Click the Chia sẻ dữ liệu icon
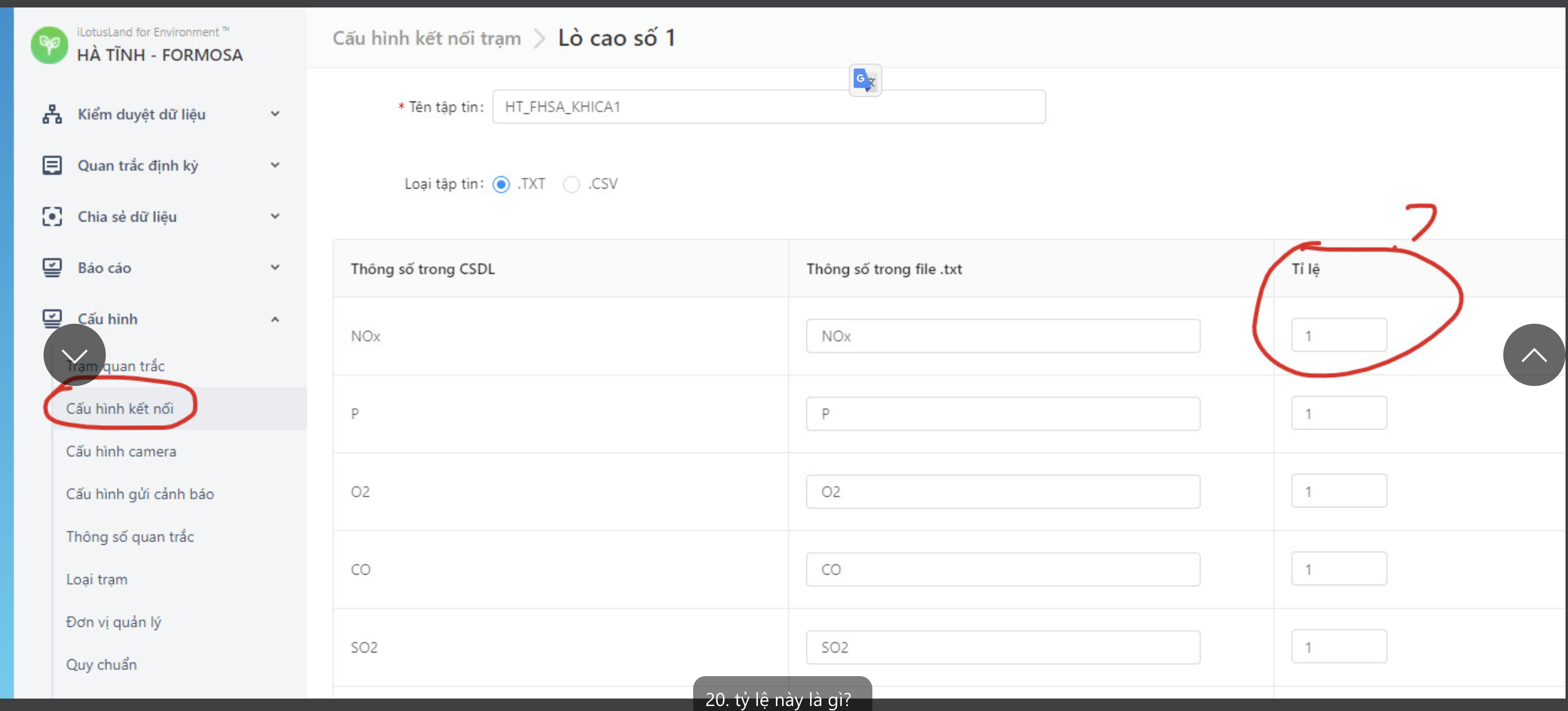 (52, 217)
